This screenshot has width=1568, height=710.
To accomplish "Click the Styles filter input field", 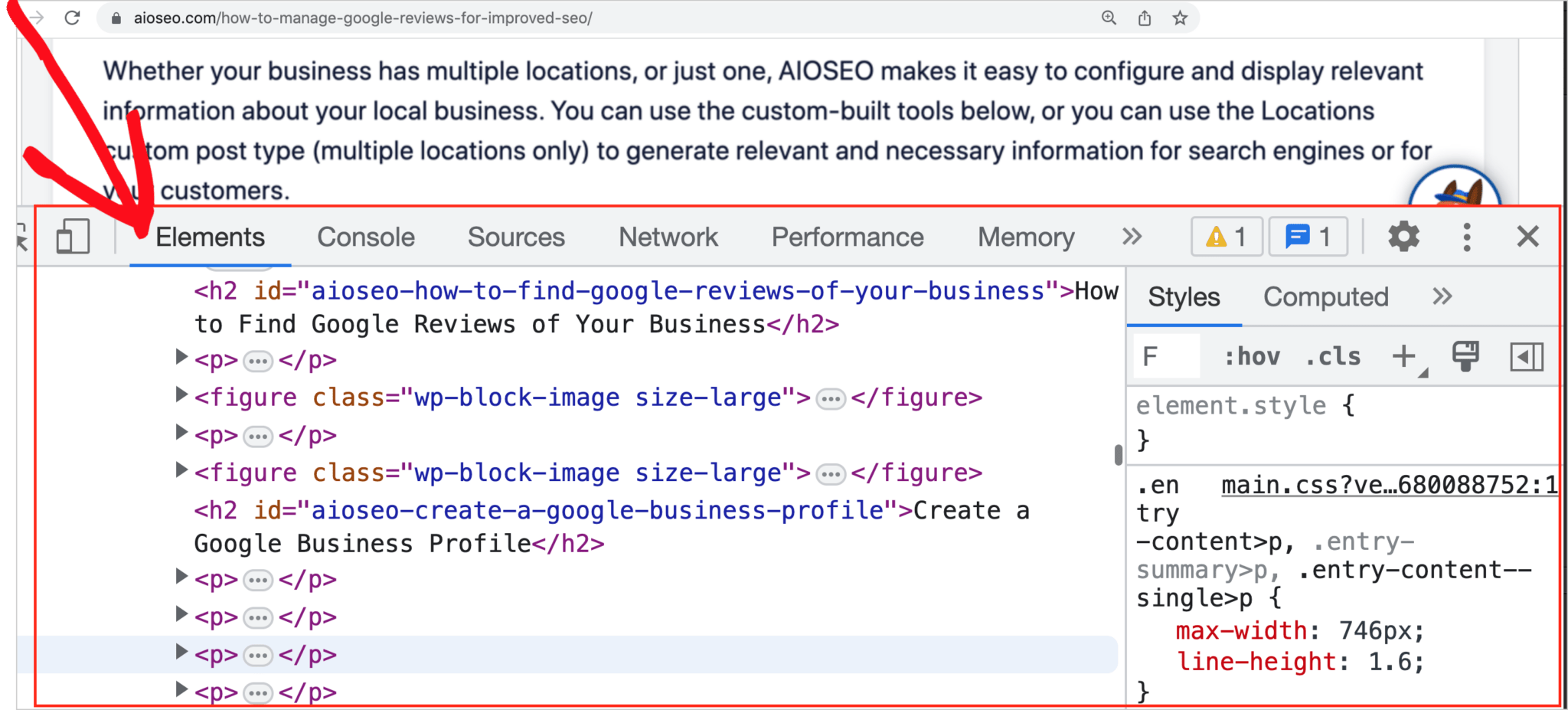I will coord(1166,356).
